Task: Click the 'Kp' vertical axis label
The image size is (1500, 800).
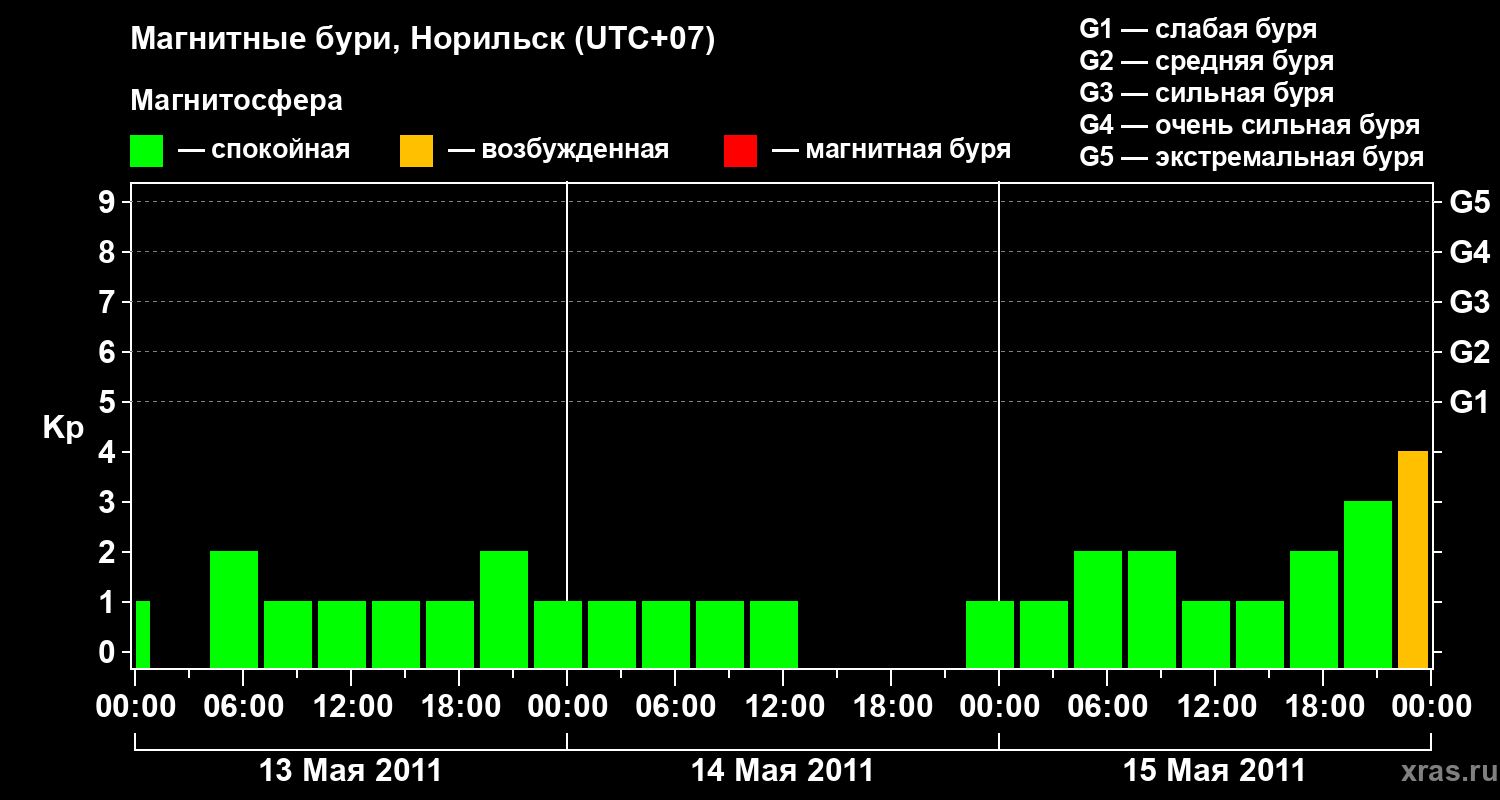Action: [63, 427]
